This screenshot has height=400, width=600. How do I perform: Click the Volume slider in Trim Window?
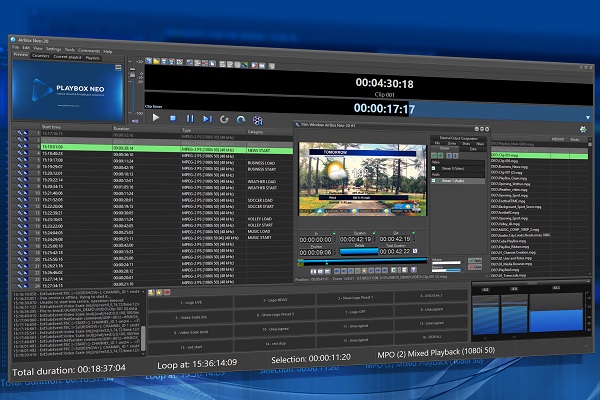click(446, 263)
